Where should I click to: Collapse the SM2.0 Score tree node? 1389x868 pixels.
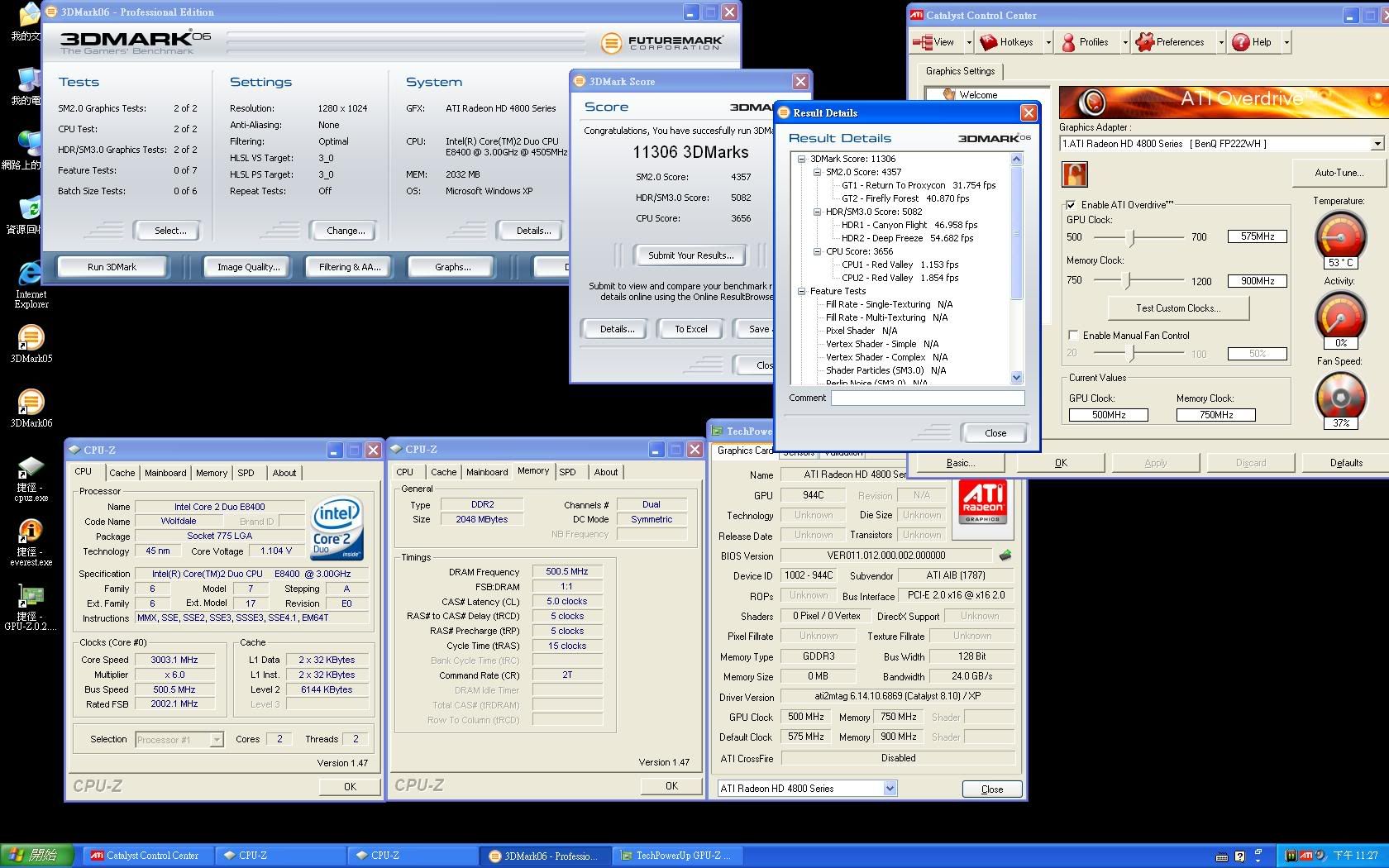click(817, 172)
